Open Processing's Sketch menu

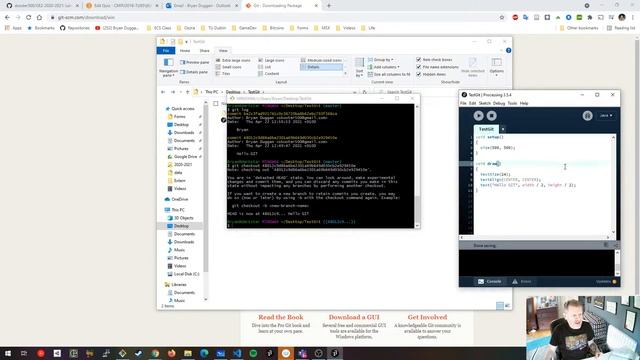click(x=484, y=103)
